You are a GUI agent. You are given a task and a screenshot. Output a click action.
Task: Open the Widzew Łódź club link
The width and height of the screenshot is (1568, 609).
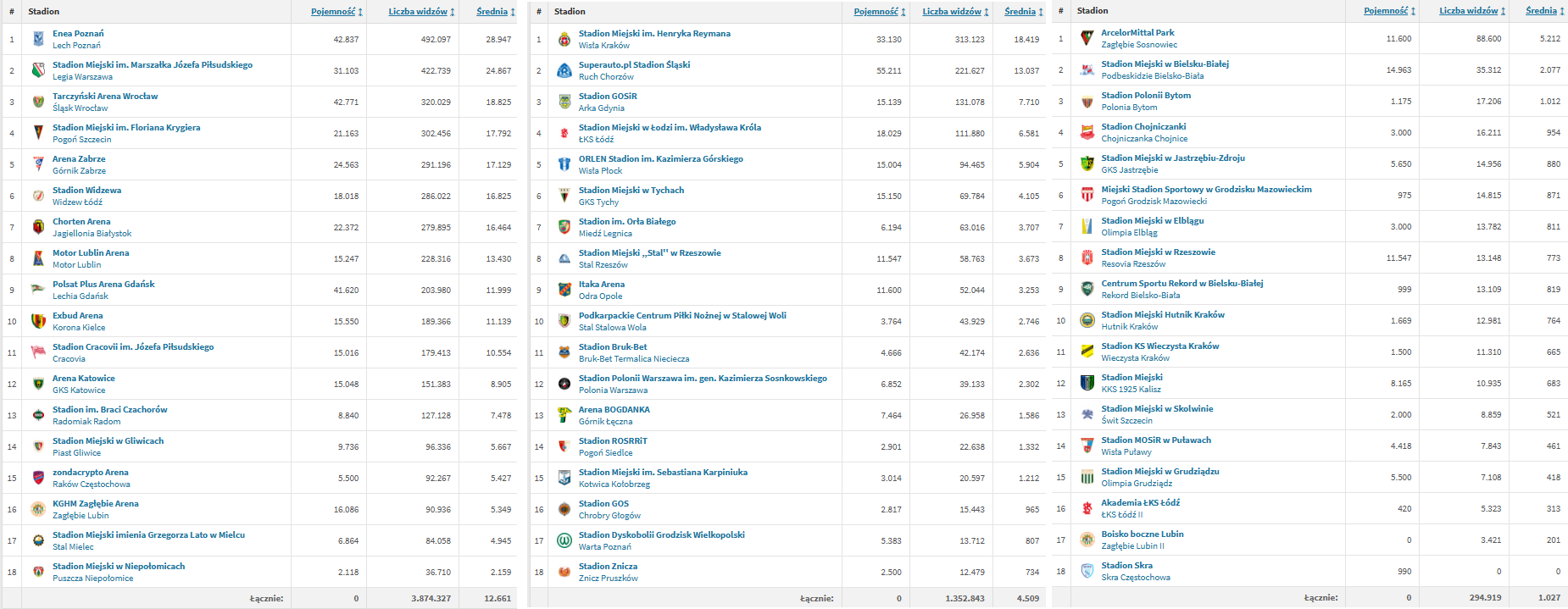(77, 202)
